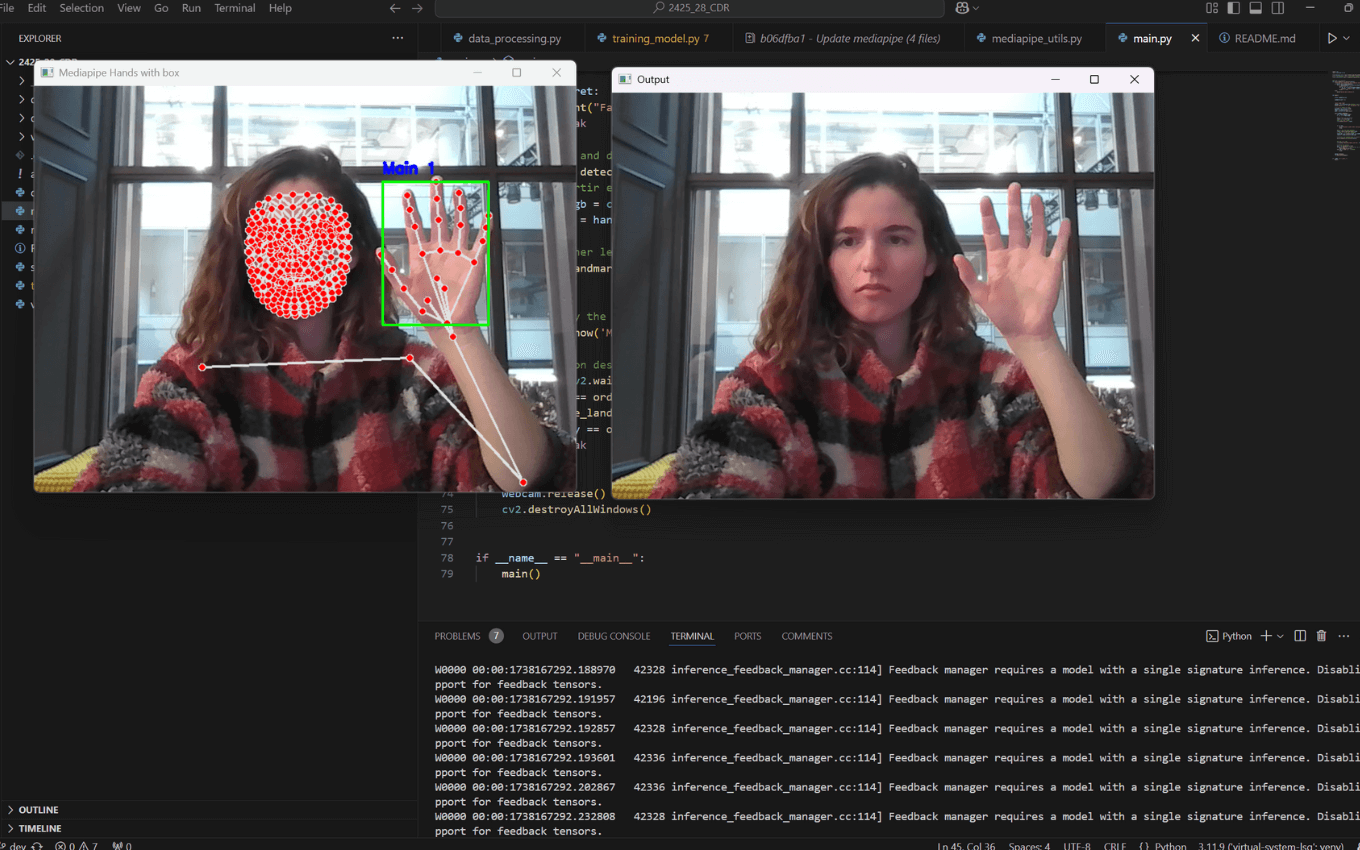Open the COMMENTS panel tab
Image resolution: width=1360 pixels, height=850 pixels.
point(807,636)
